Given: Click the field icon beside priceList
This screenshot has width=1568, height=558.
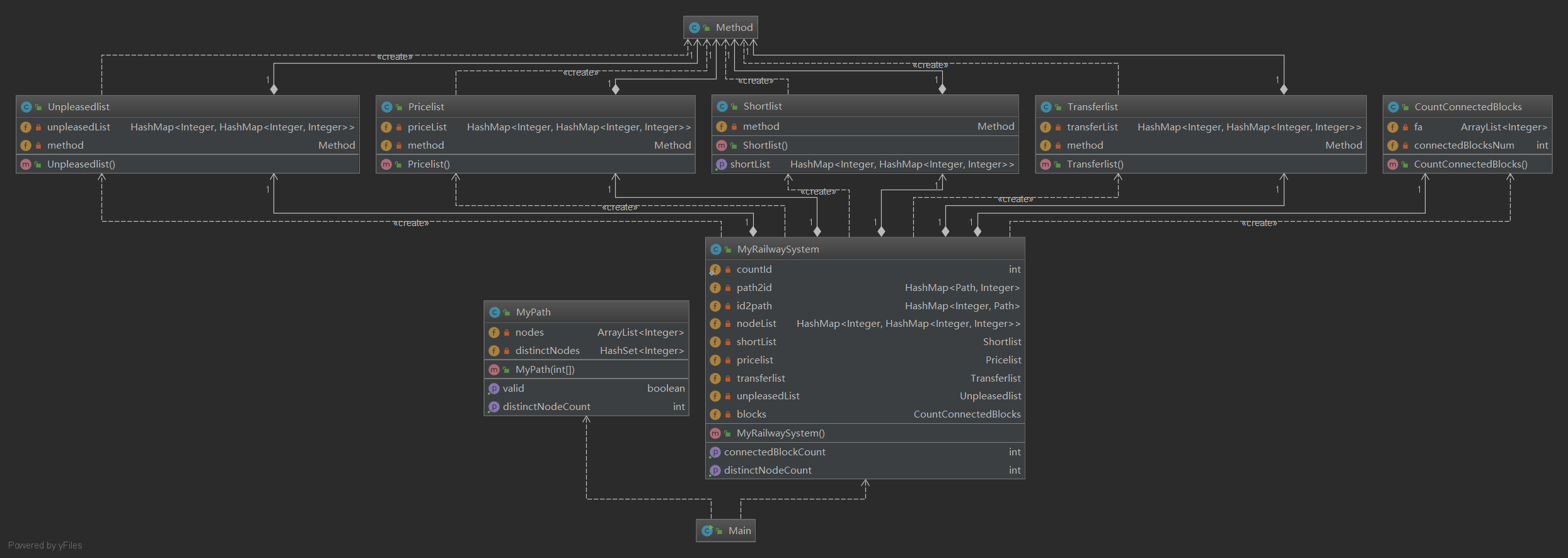Looking at the screenshot, I should 386,127.
